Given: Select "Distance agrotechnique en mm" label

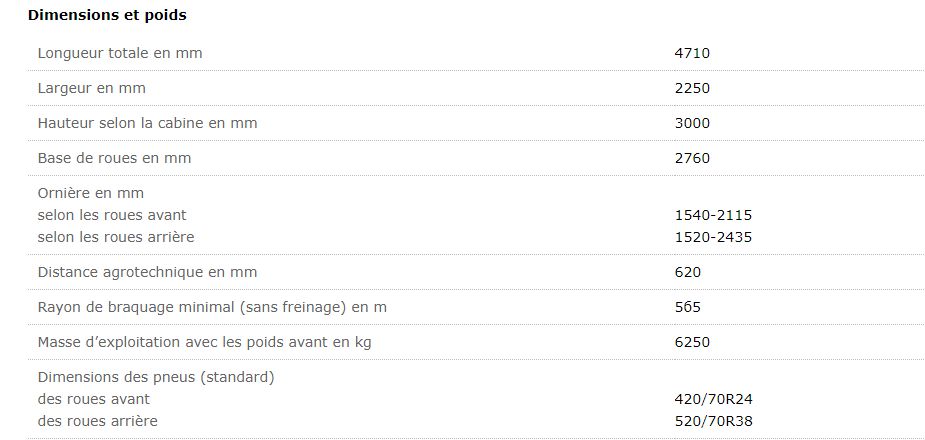Looking at the screenshot, I should point(147,272).
